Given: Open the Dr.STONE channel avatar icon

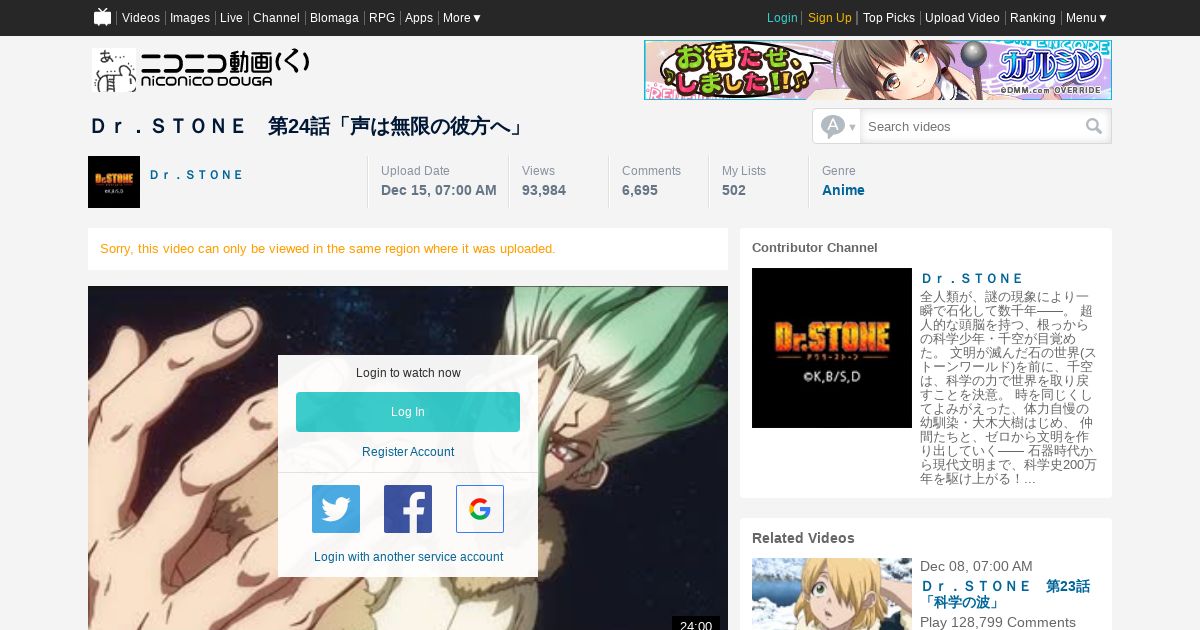Looking at the screenshot, I should tap(114, 182).
